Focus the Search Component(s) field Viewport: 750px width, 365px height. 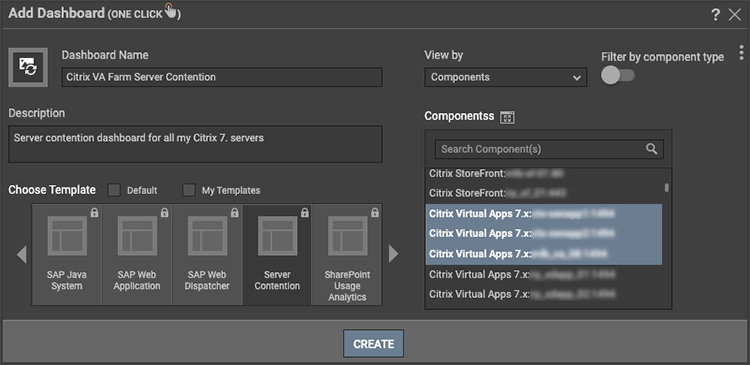pyautogui.click(x=549, y=149)
